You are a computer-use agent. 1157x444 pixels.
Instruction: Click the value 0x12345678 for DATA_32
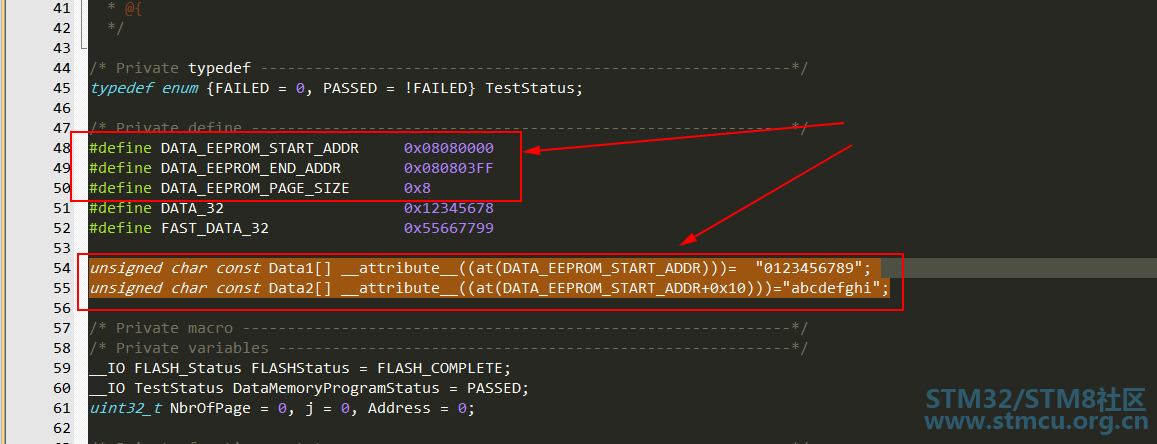click(448, 208)
